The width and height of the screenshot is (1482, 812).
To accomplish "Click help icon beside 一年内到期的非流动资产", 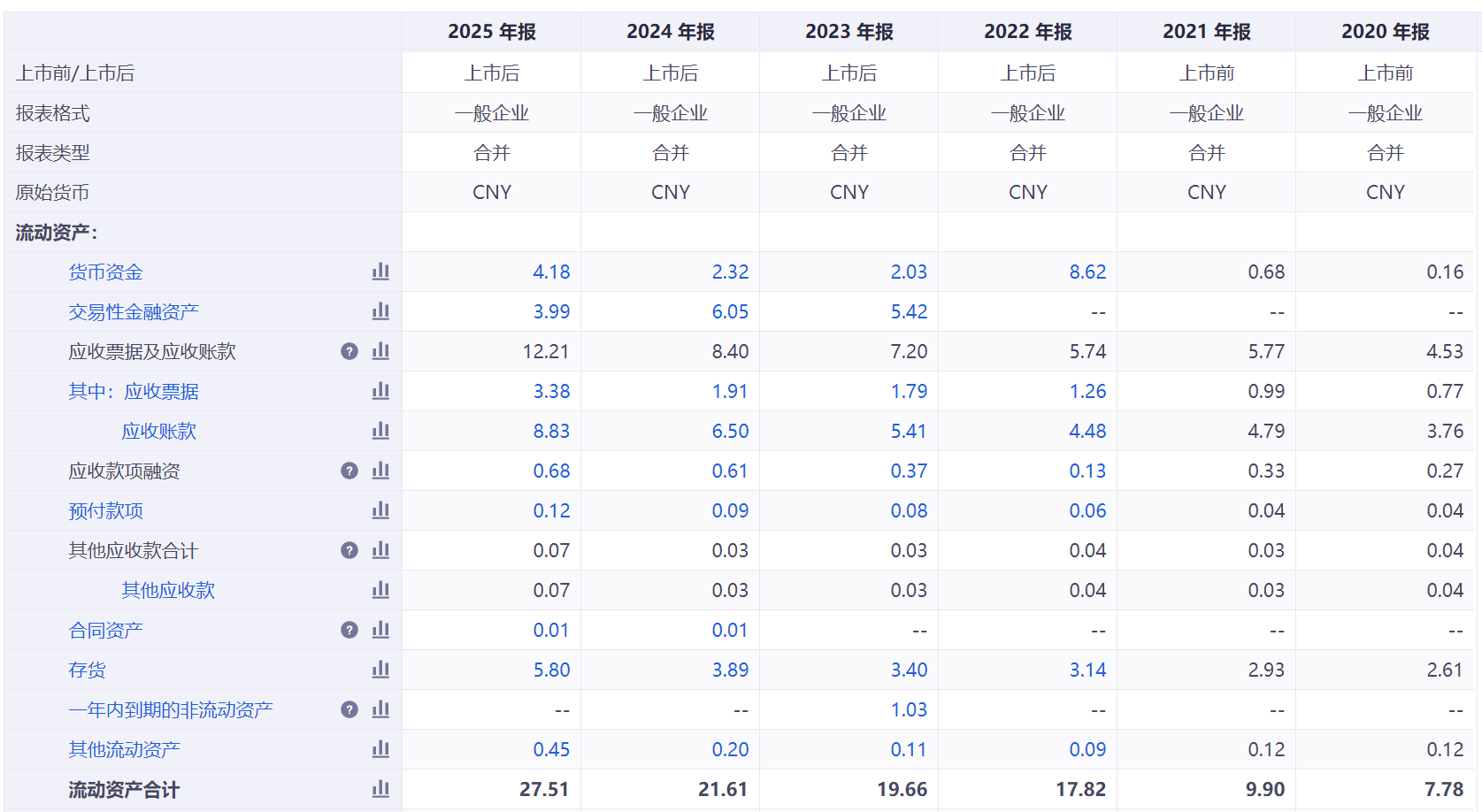I will [x=349, y=709].
